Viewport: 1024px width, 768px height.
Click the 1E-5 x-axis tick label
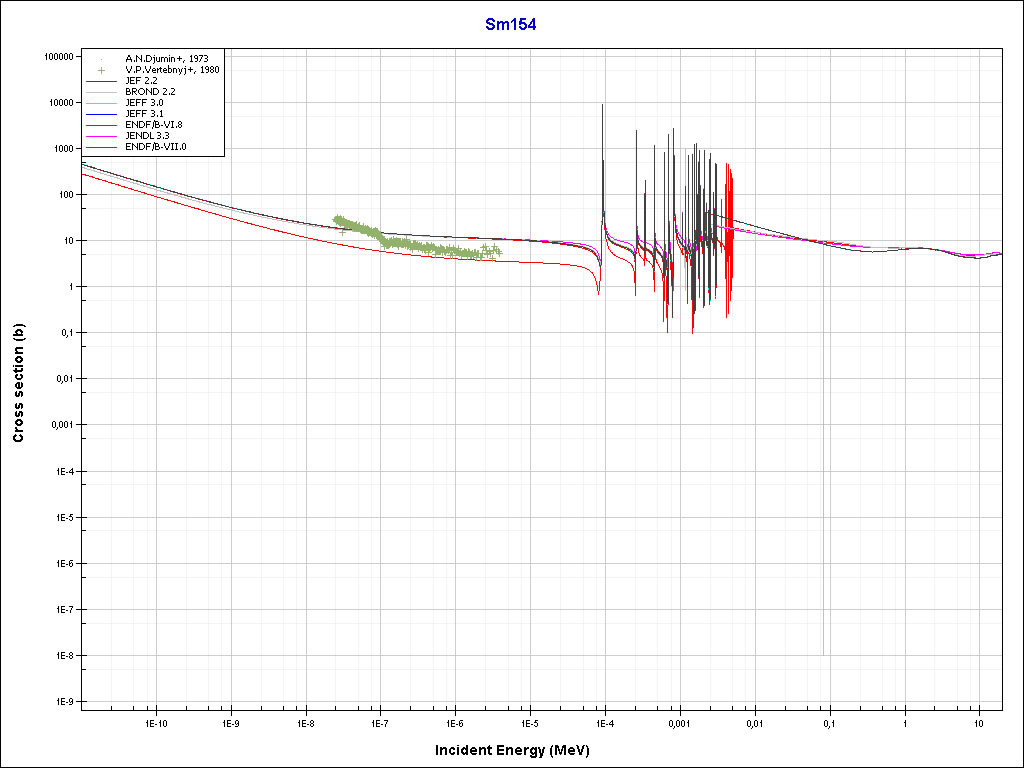[x=529, y=723]
